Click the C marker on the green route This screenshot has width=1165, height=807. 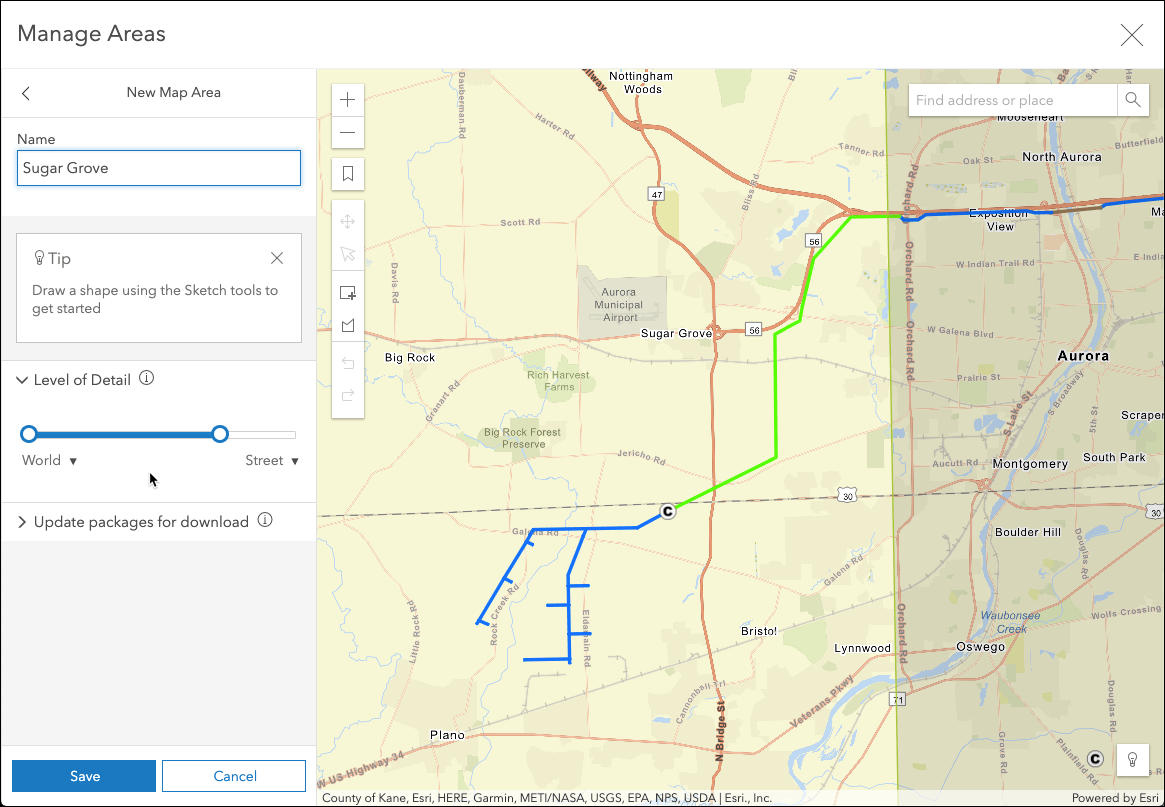pyautogui.click(x=668, y=511)
